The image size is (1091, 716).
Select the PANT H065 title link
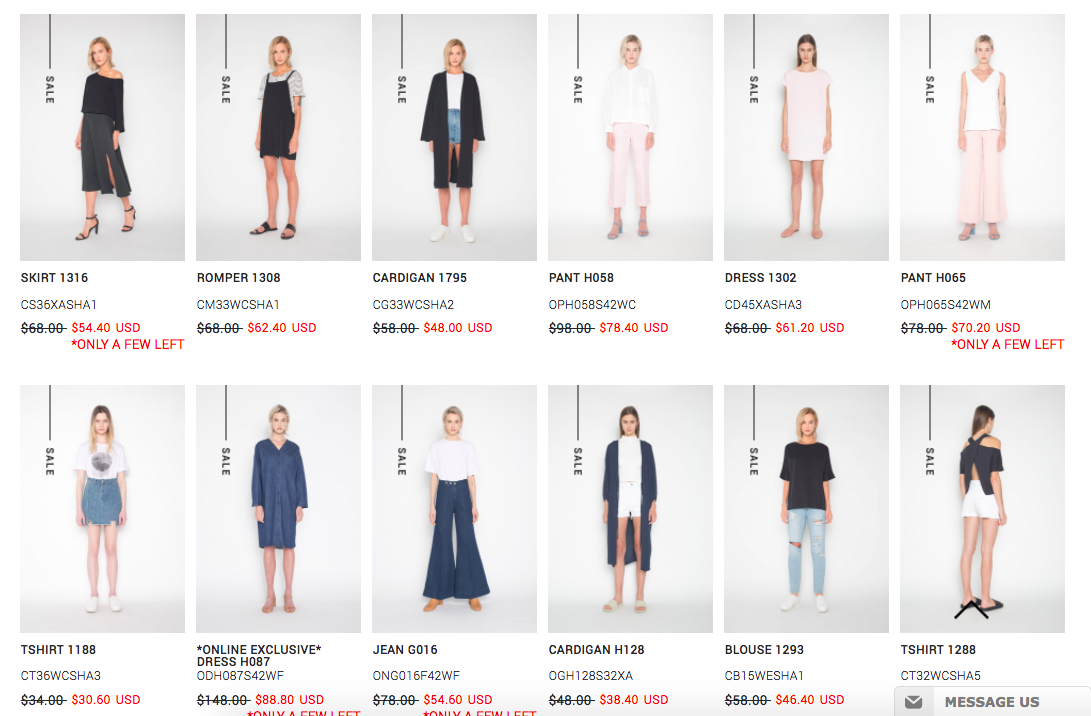pyautogui.click(x=933, y=278)
